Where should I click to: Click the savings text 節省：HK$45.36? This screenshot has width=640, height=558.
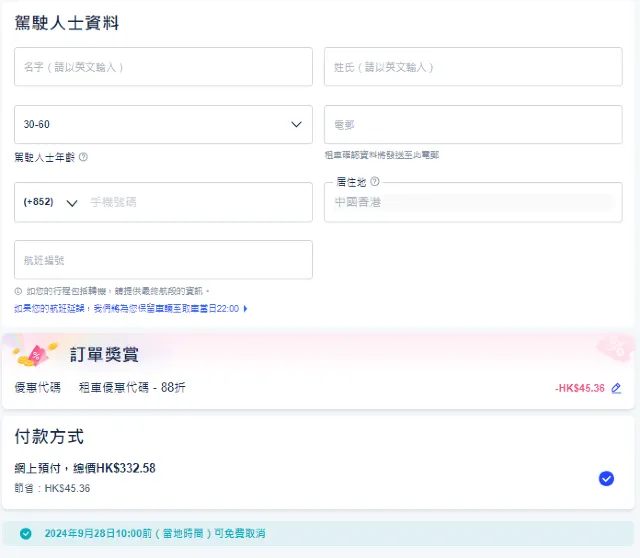52,488
